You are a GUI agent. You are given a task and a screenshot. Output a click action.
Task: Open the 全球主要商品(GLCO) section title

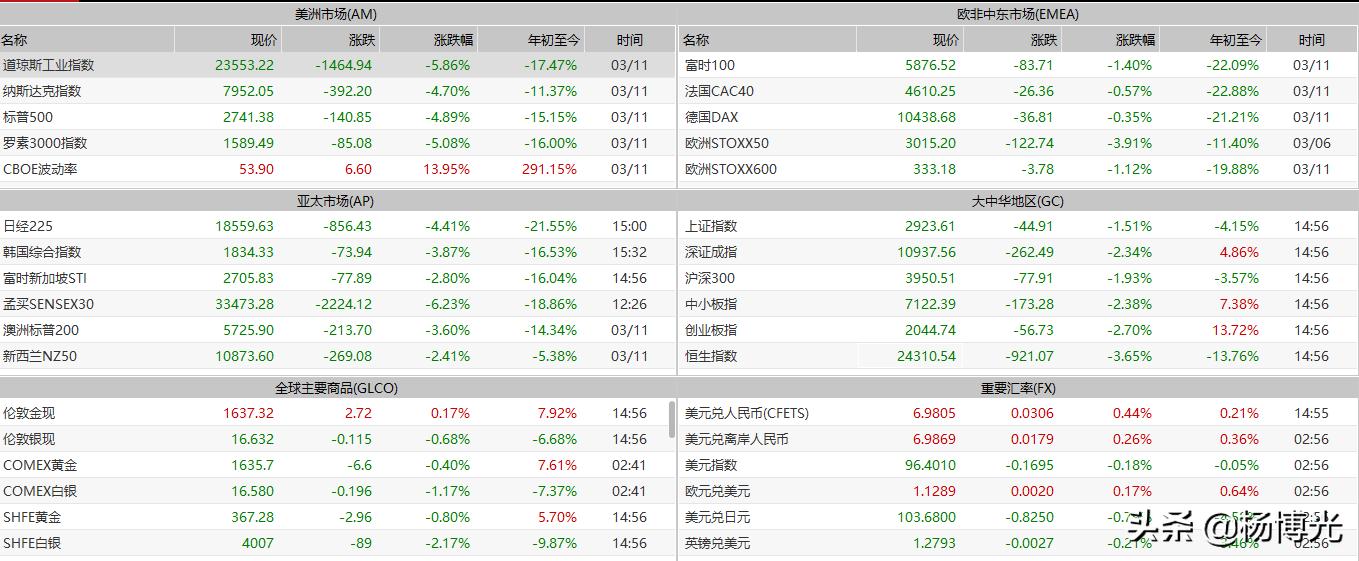click(336, 388)
